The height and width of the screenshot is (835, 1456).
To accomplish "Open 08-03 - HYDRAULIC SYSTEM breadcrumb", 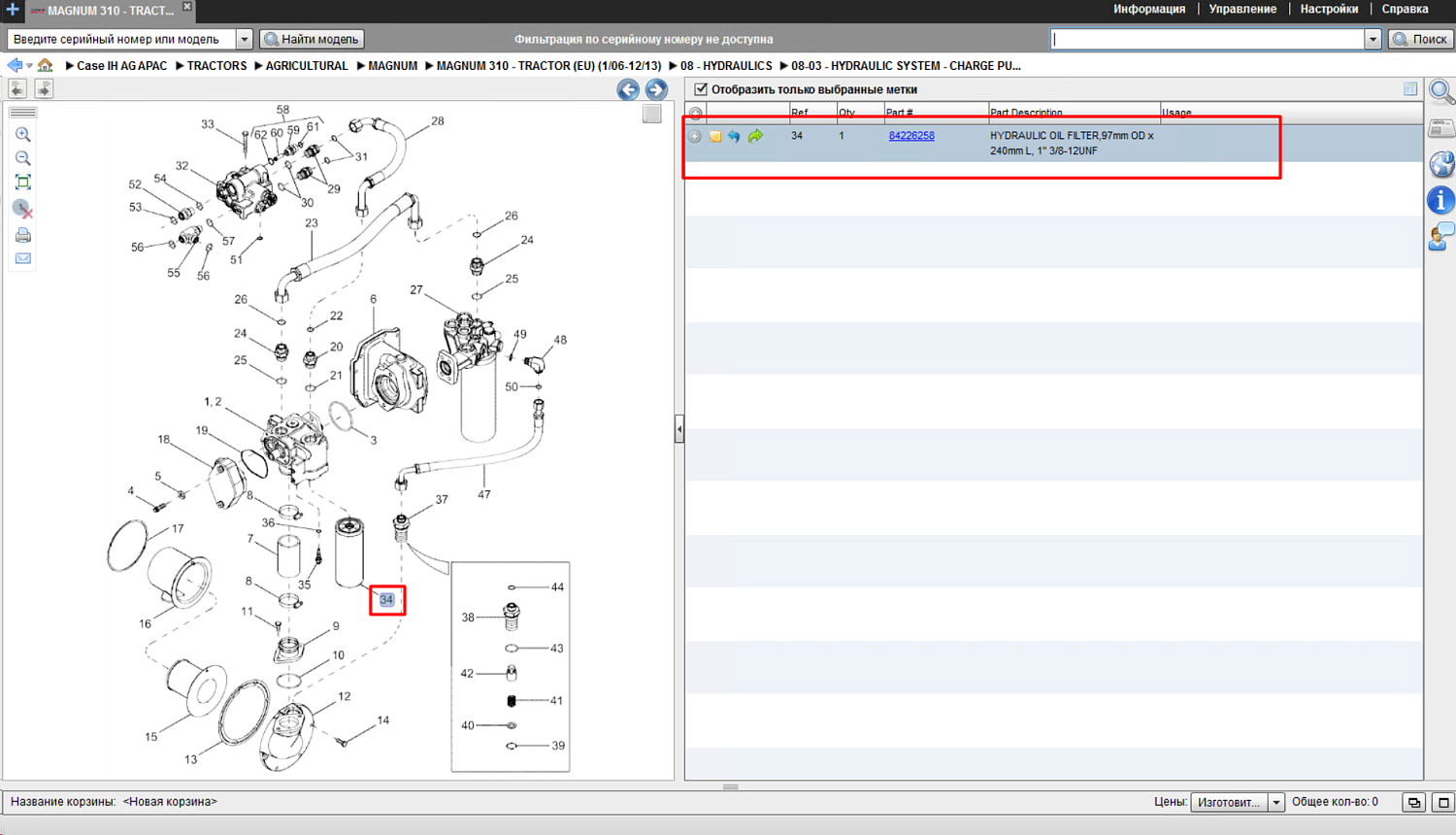I will 906,66.
